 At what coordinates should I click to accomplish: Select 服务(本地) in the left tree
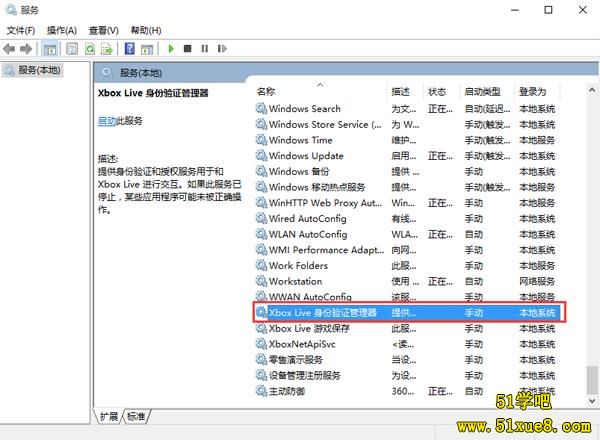point(39,70)
